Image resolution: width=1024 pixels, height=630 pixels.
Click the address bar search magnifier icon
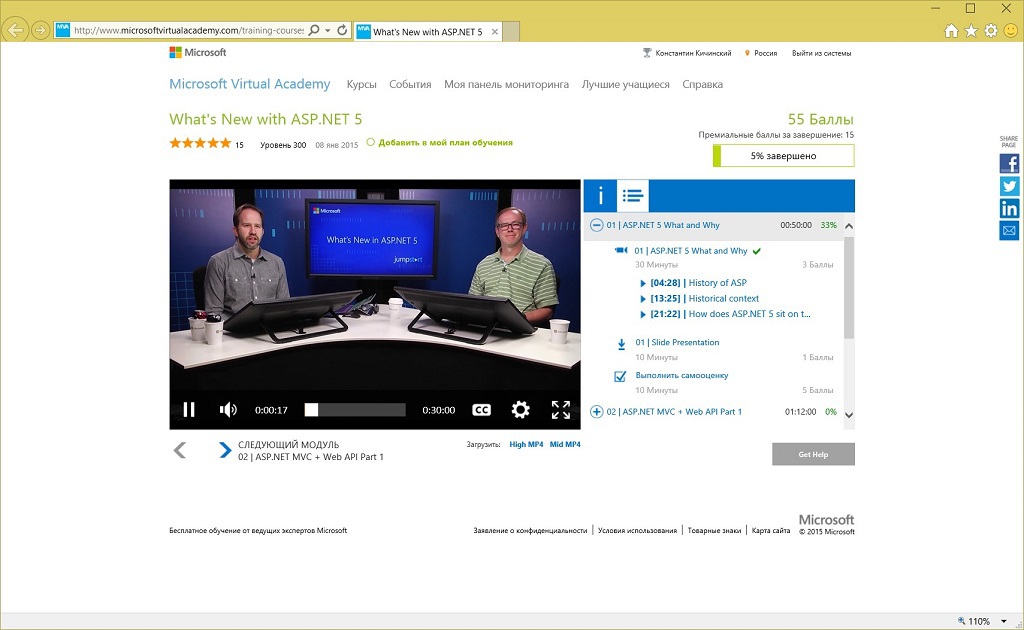tap(314, 30)
